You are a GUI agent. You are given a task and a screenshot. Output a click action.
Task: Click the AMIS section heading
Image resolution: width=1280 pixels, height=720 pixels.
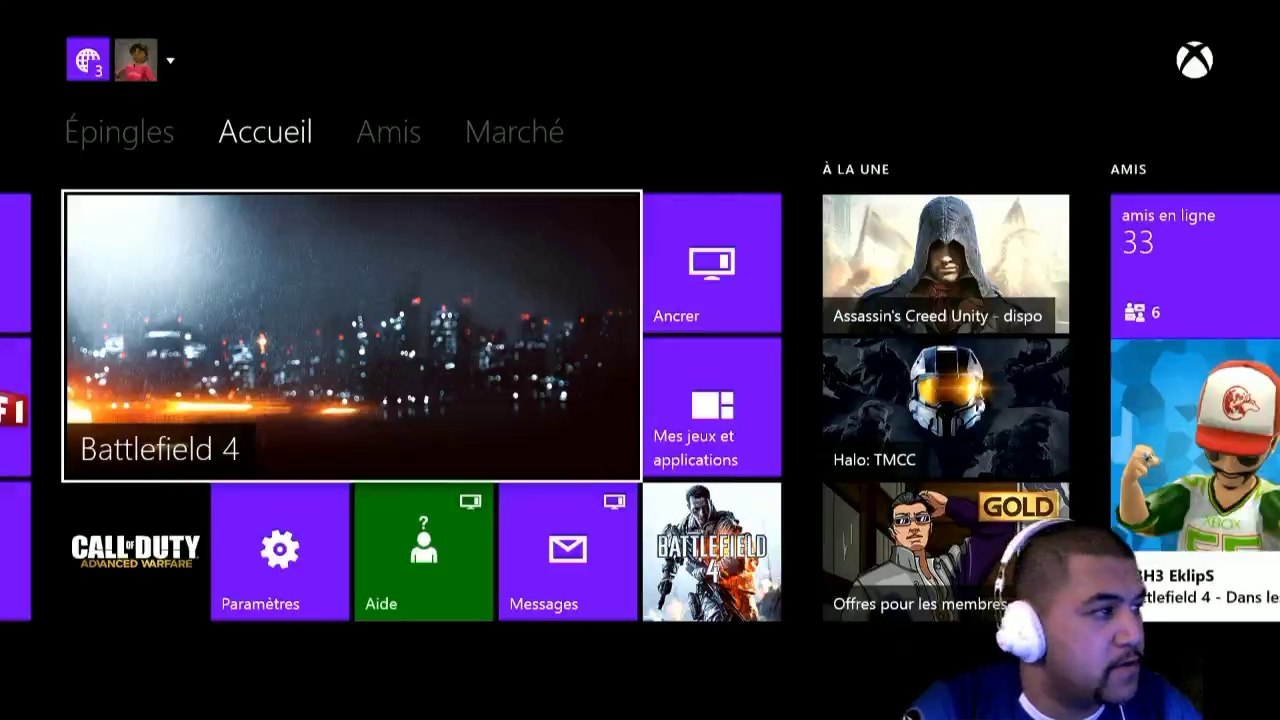pos(1128,170)
